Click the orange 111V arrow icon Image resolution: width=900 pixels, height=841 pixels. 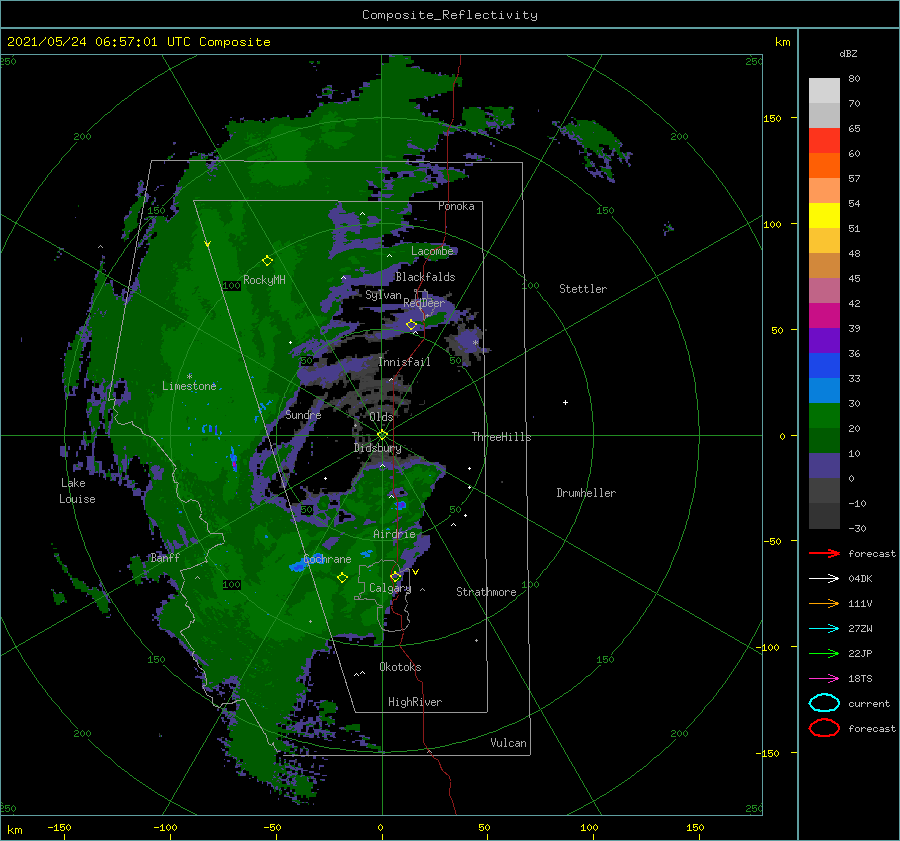pyautogui.click(x=824, y=603)
